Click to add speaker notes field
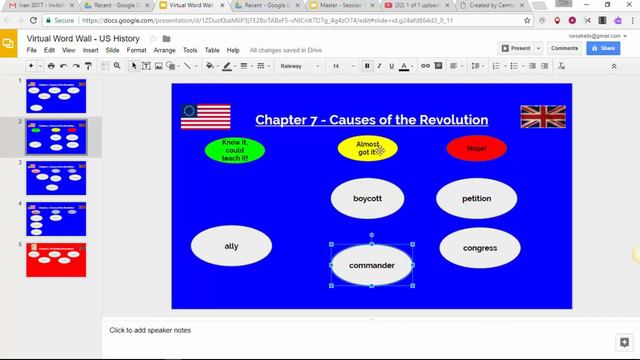This screenshot has width=640, height=360. coord(150,330)
